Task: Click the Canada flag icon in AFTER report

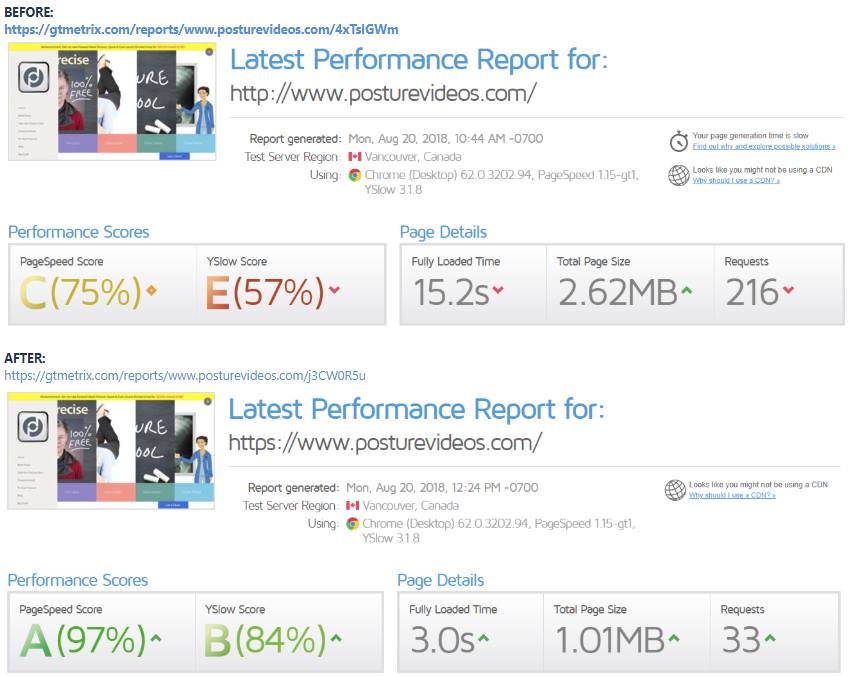Action: (352, 505)
